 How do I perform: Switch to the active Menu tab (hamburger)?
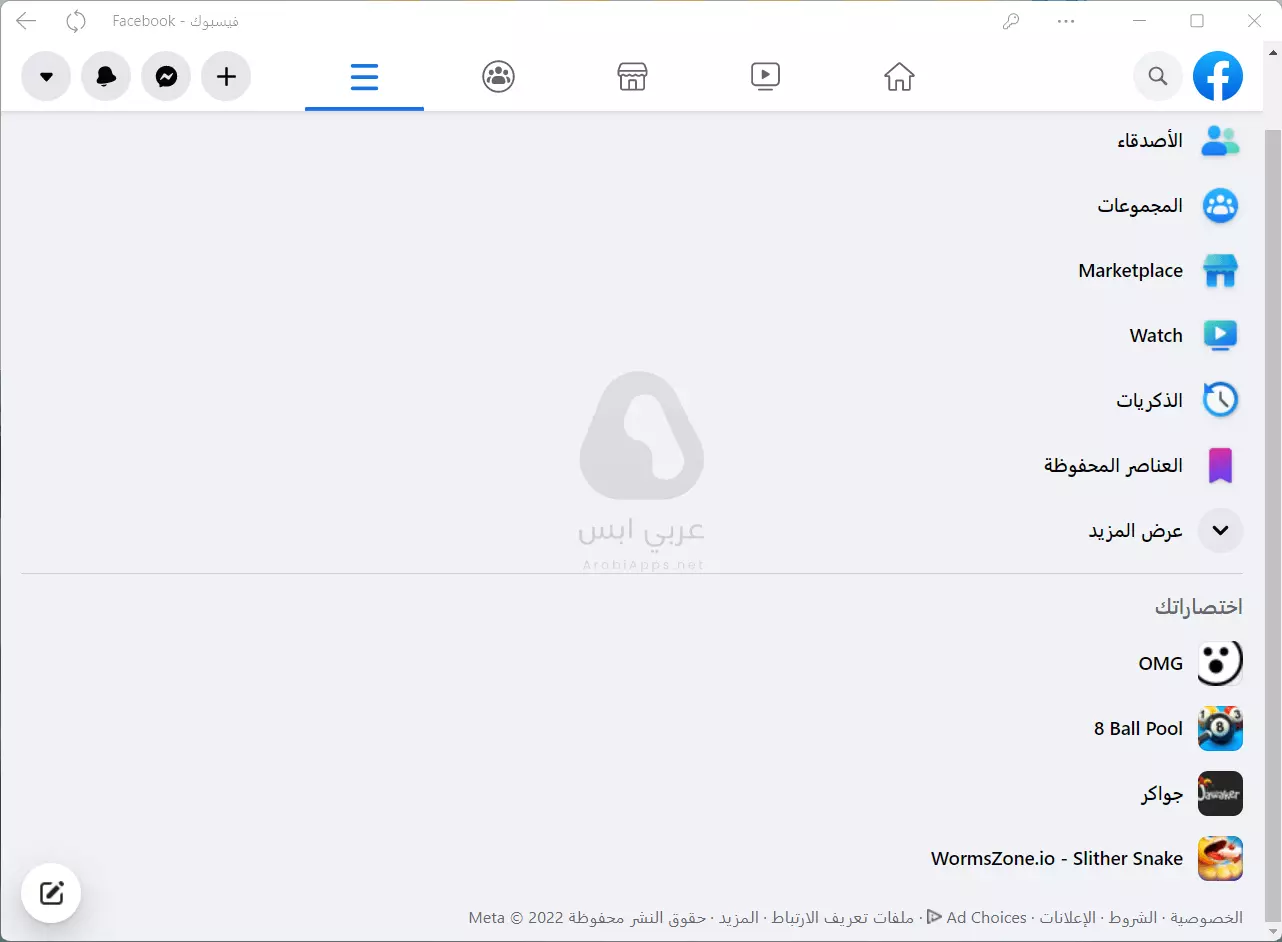click(x=364, y=76)
